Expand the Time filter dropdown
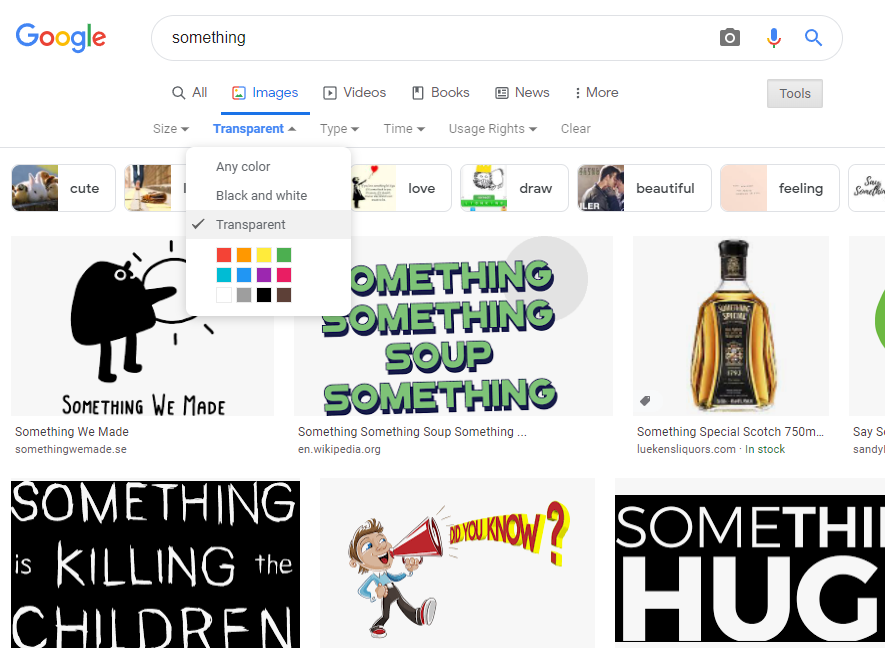The height and width of the screenshot is (648, 885). tap(403, 129)
